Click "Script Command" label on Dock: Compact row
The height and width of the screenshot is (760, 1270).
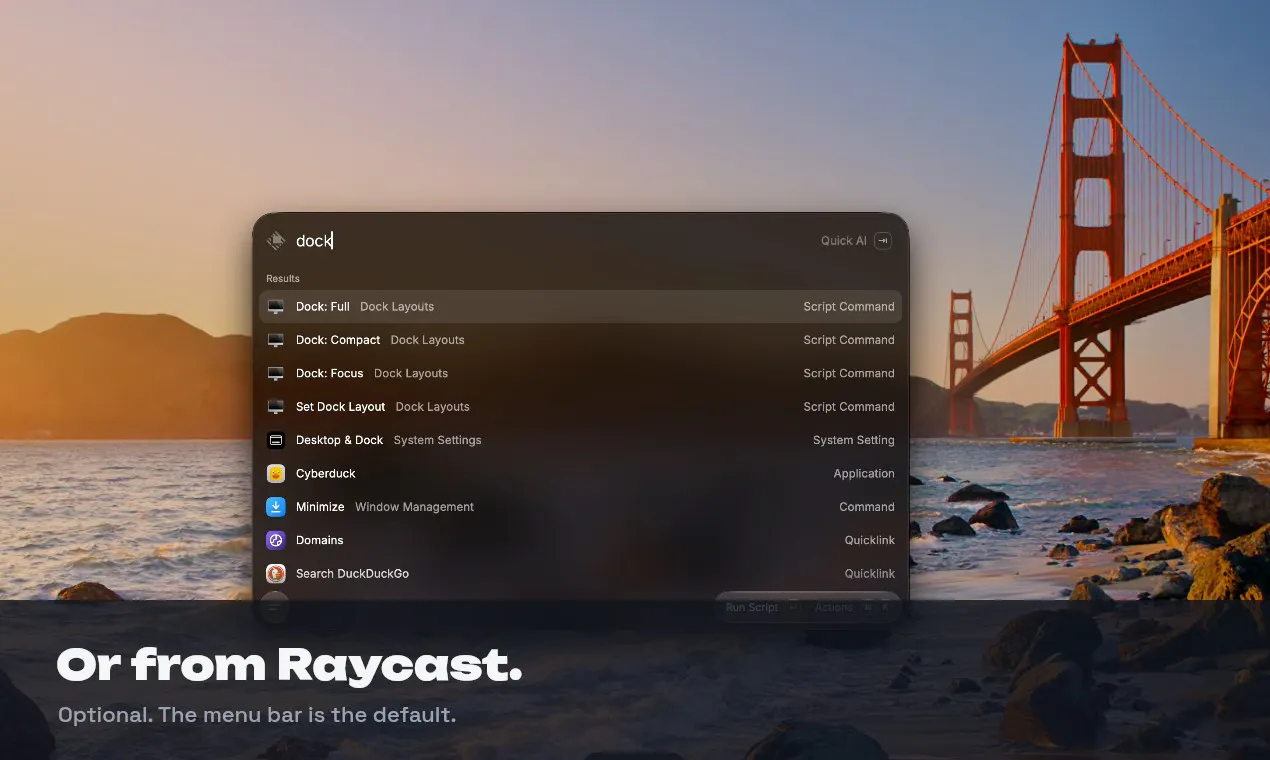point(849,340)
